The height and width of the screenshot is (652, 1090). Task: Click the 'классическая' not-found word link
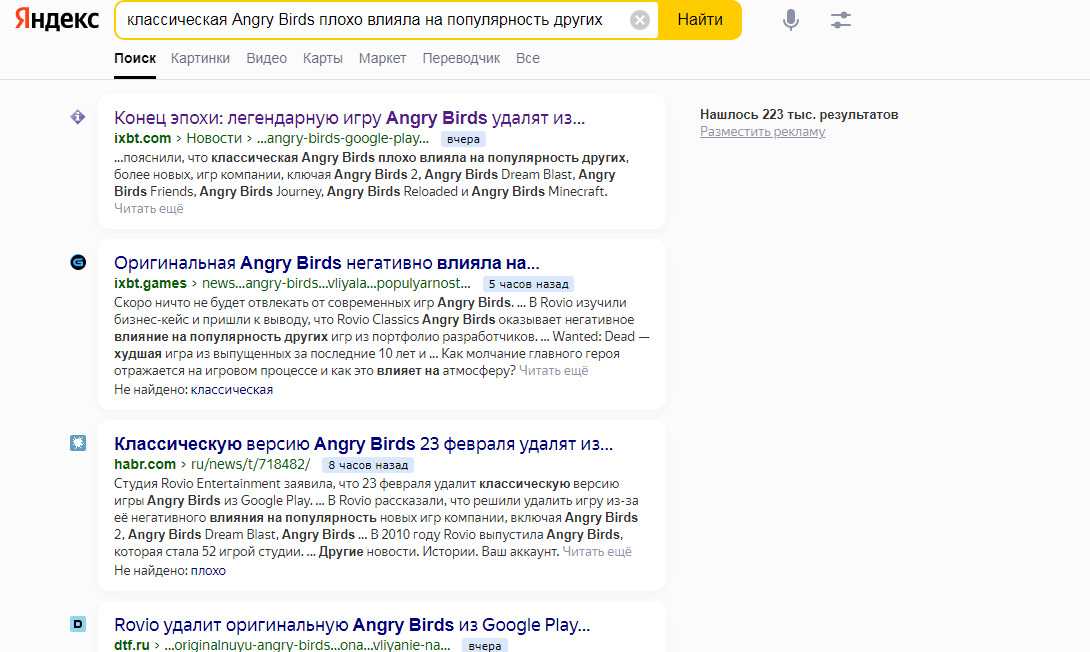click(x=231, y=390)
